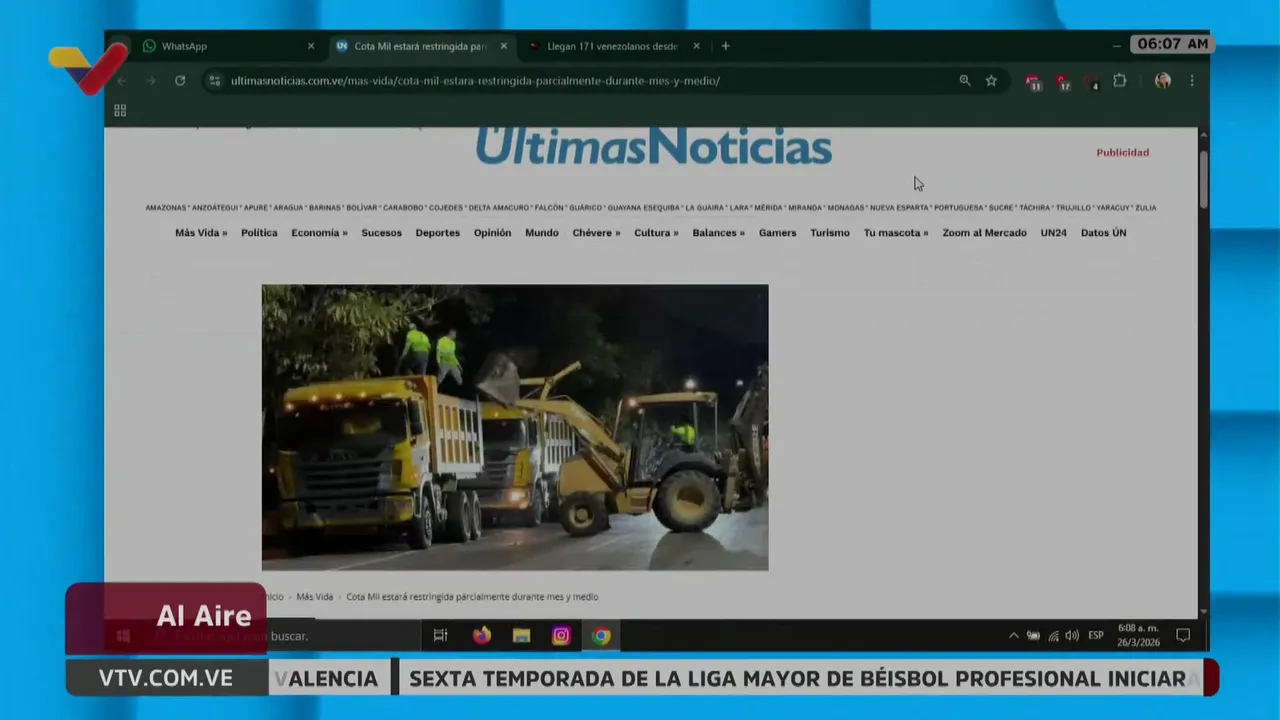Expand the Balances » navigation menu
Viewport: 1280px width, 720px height.
(718, 233)
